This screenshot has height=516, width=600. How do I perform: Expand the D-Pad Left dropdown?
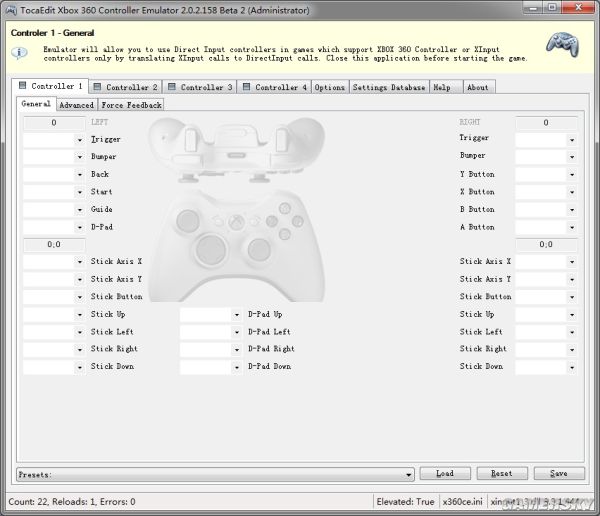[237, 332]
